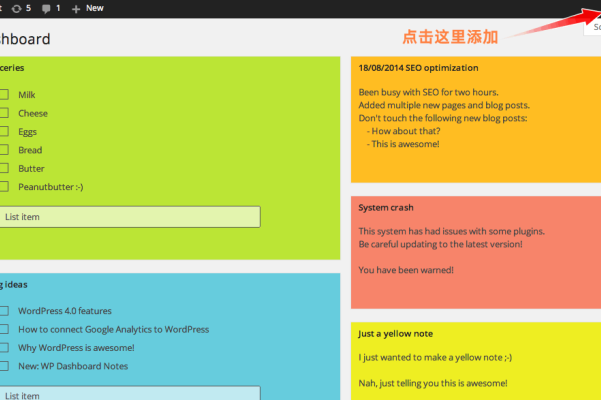Click the '- This is awesome!' line
Viewport: 601px width, 400px height.
(403, 144)
